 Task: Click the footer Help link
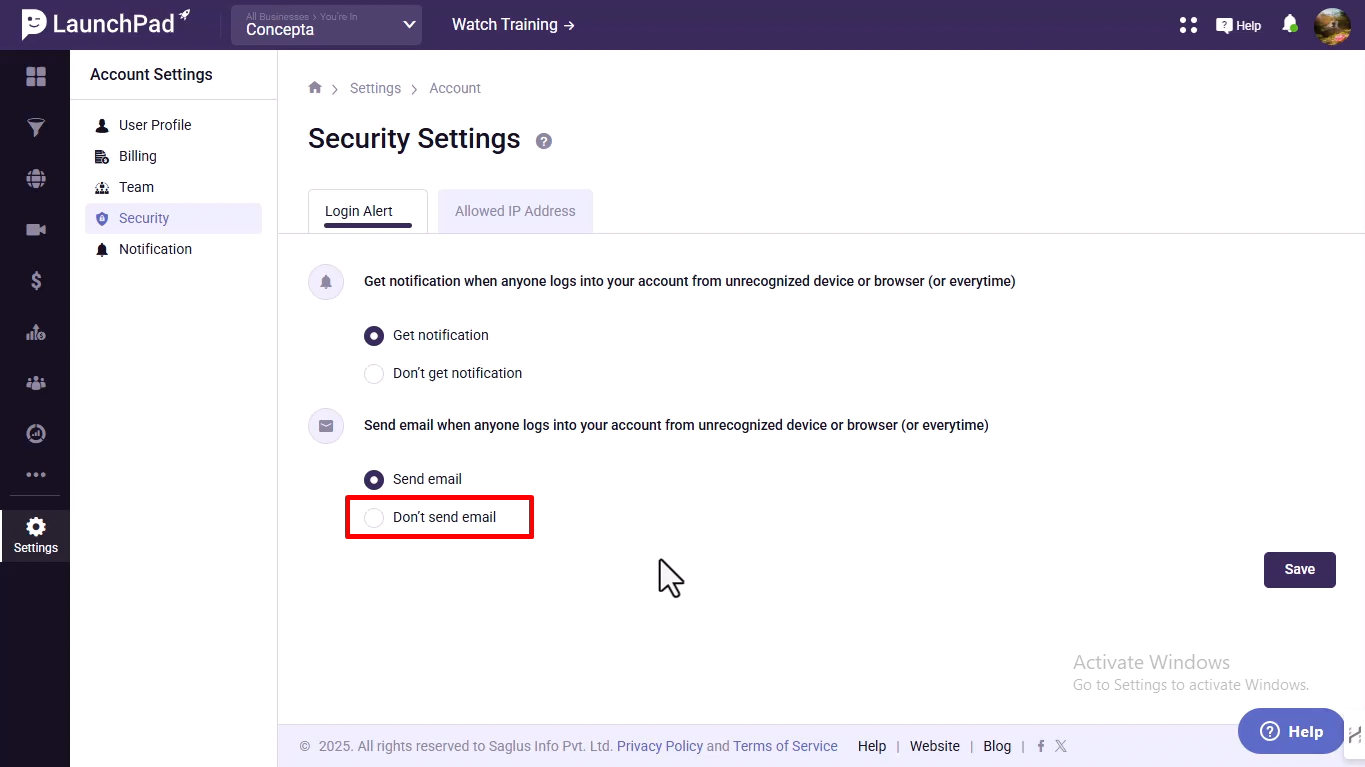point(872,746)
